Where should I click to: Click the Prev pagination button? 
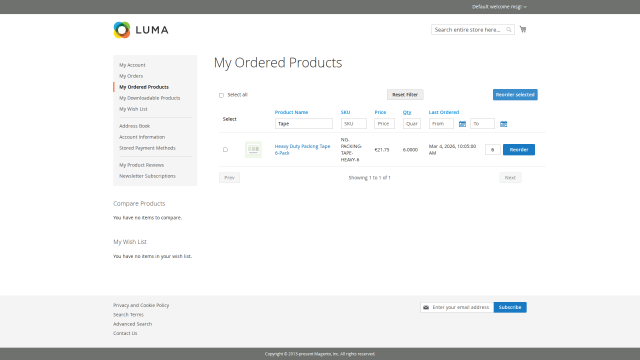229,178
